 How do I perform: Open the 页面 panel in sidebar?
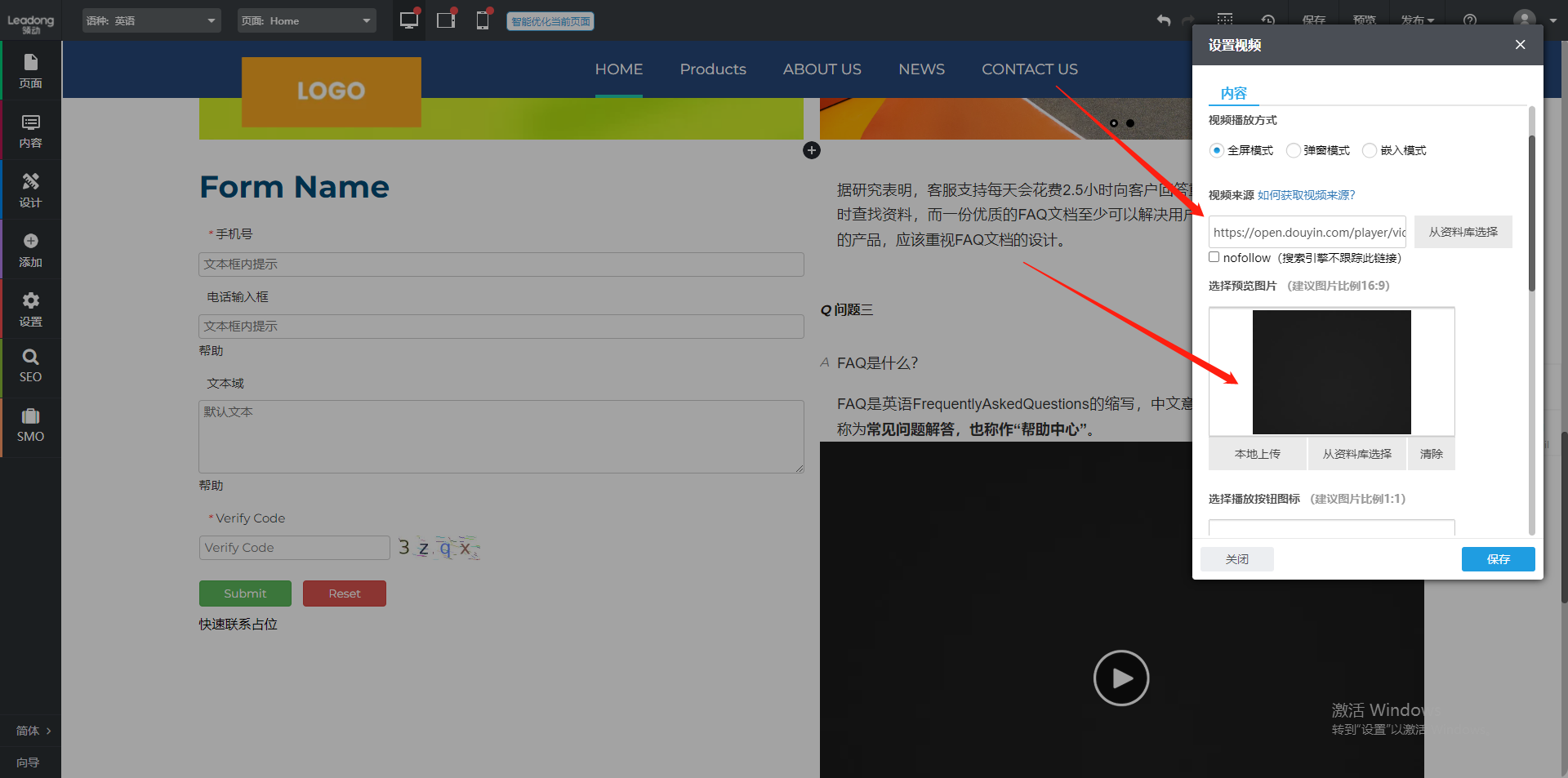[x=30, y=70]
